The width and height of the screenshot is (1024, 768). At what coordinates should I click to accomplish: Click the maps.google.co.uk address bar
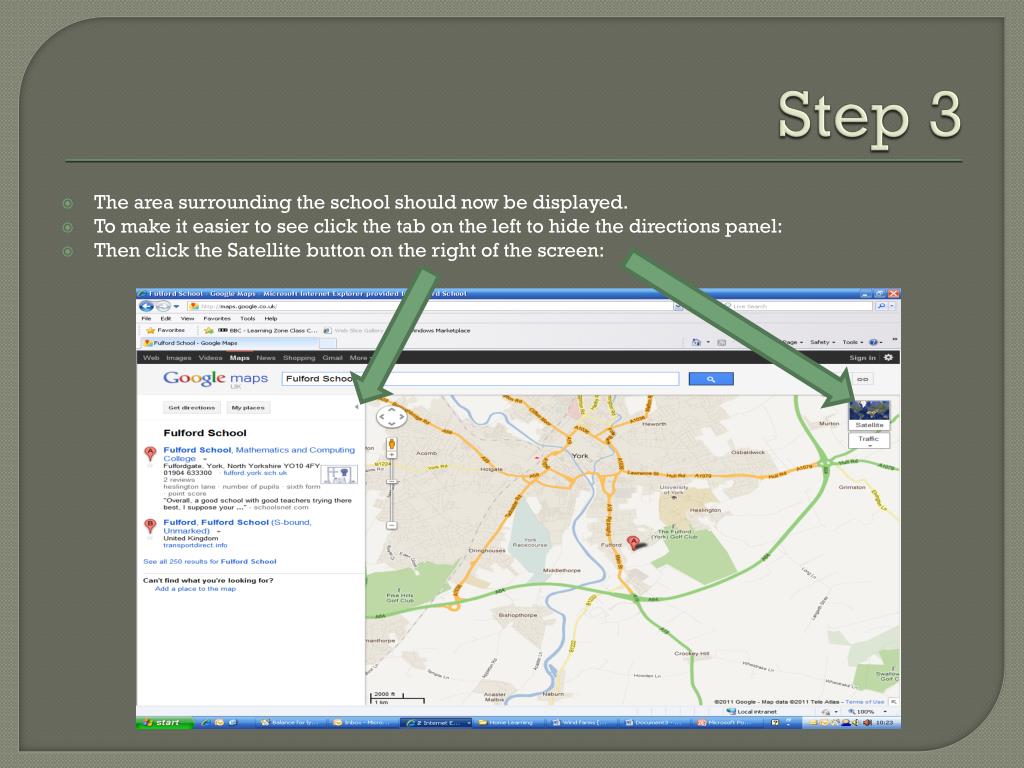pyautogui.click(x=434, y=306)
